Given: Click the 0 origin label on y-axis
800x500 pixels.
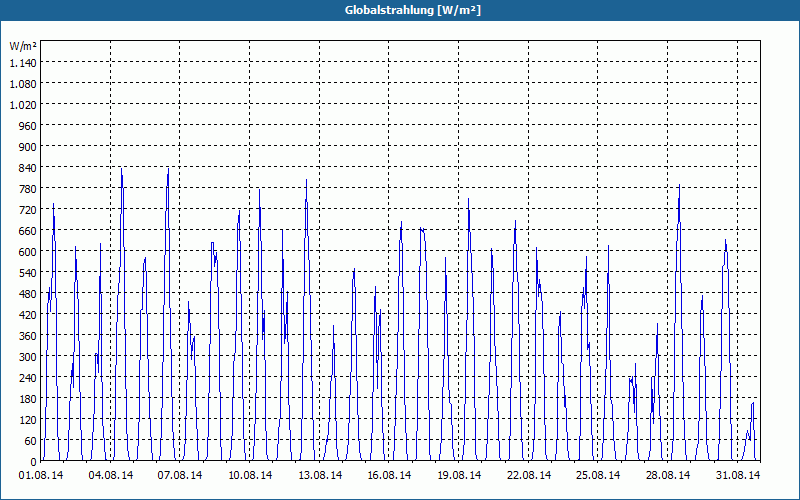Looking at the screenshot, I should pos(34,462).
